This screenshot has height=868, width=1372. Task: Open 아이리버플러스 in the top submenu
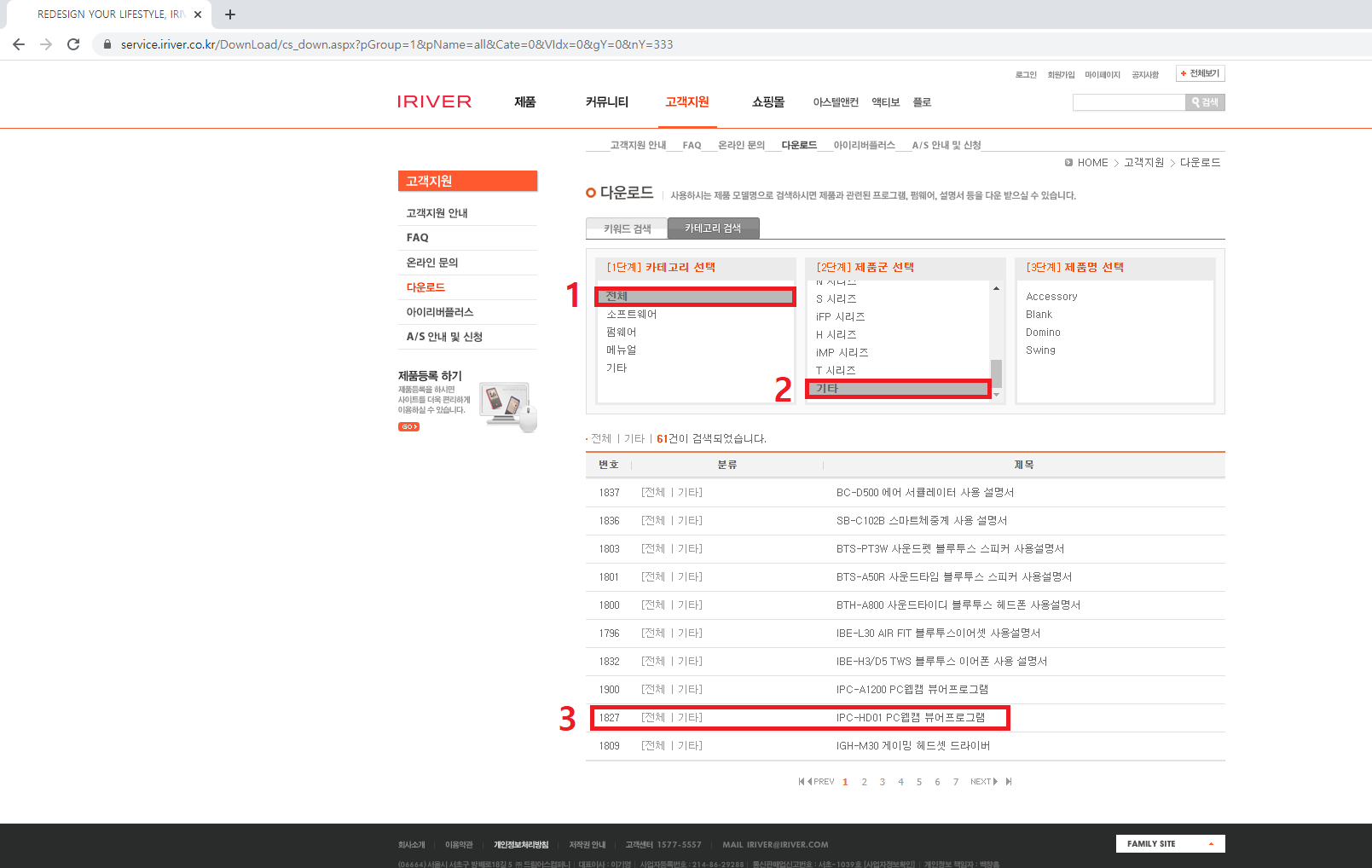(865, 145)
